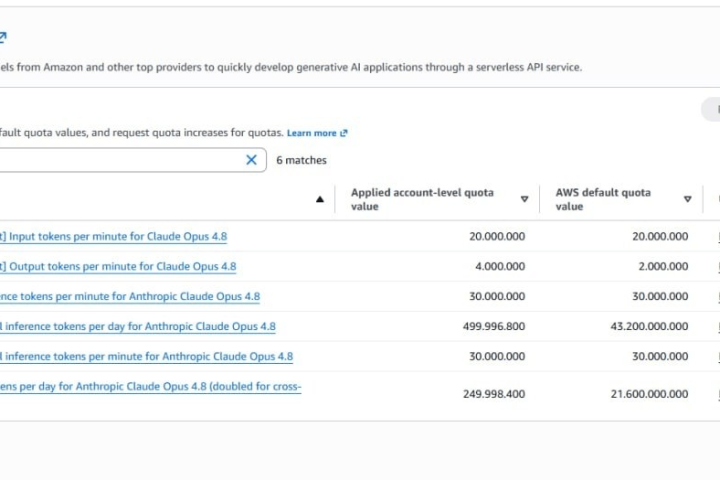Select the 6 matches result count
720x480 pixels.
click(301, 160)
